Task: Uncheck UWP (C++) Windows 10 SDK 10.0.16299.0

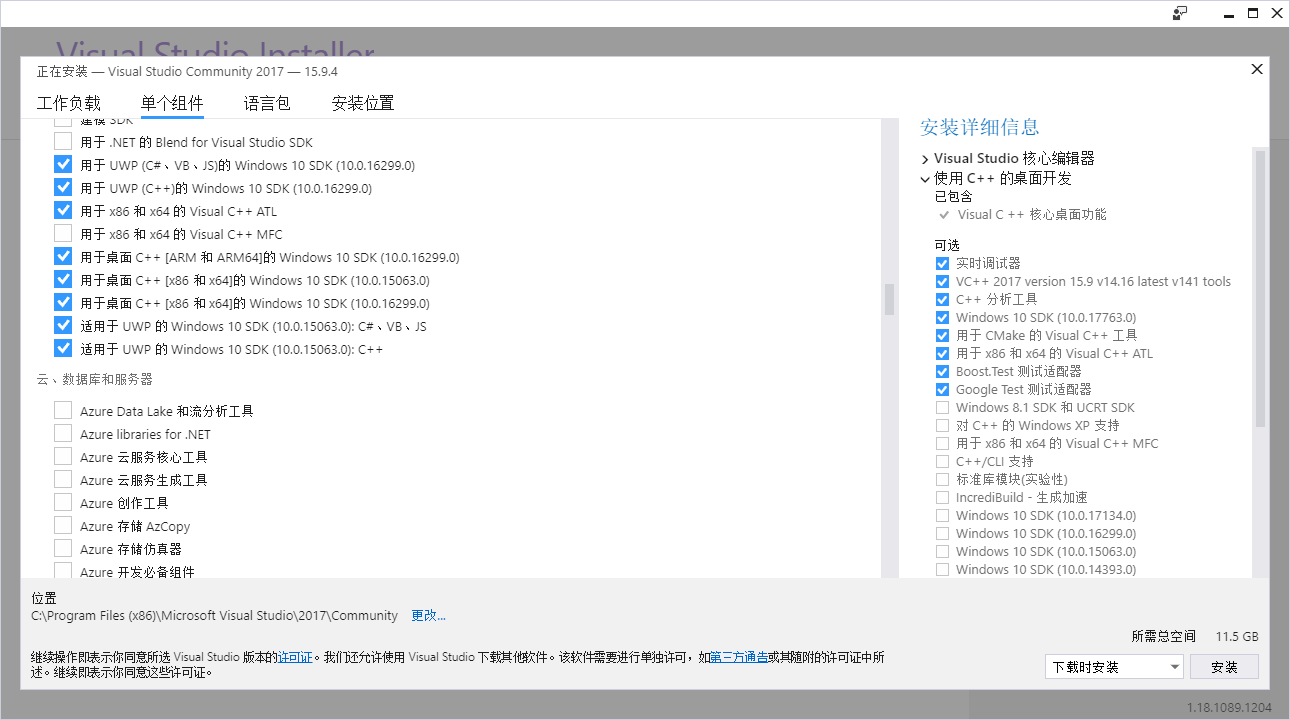Action: point(63,188)
